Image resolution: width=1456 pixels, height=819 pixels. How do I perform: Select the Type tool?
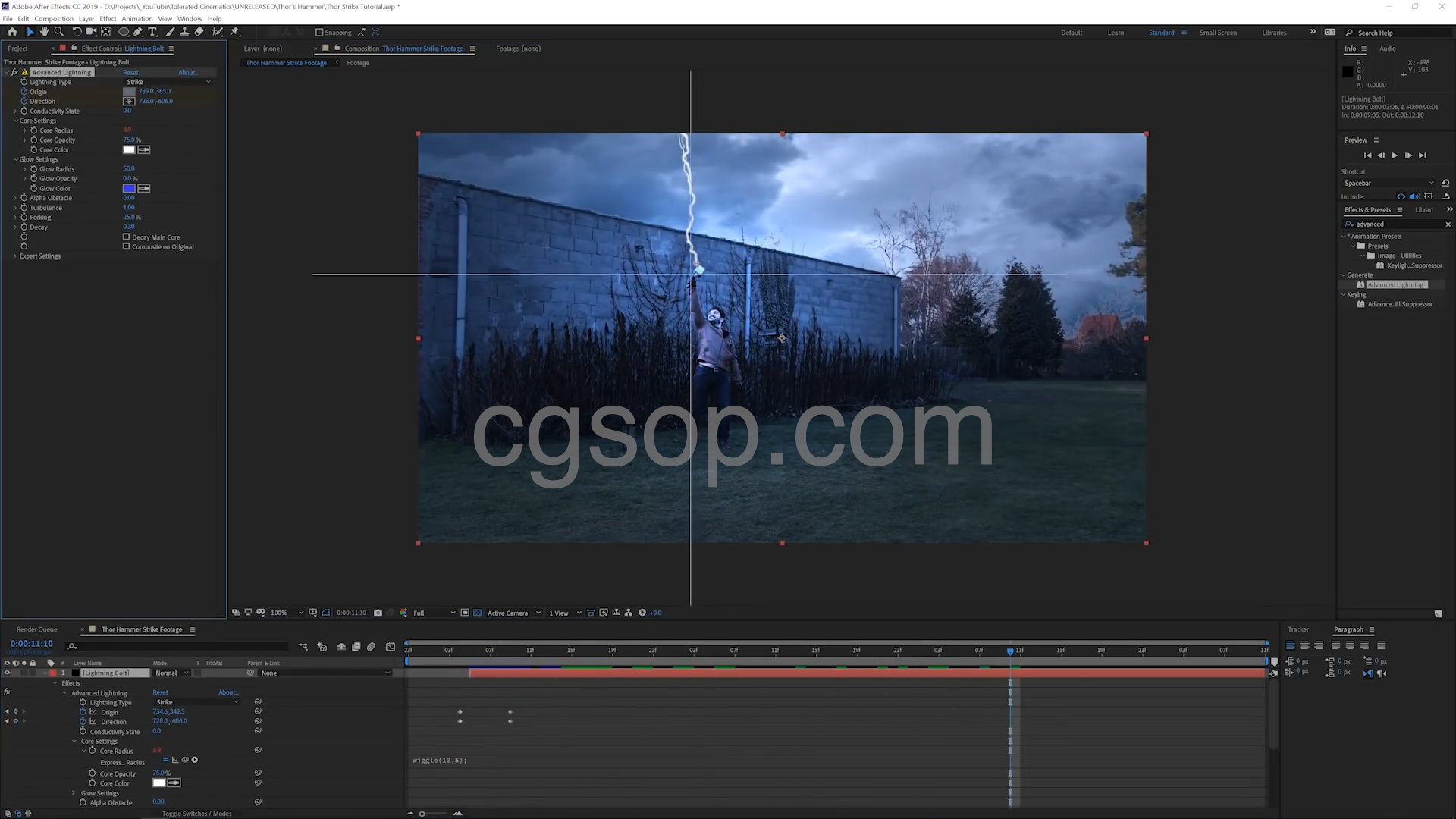(x=152, y=32)
